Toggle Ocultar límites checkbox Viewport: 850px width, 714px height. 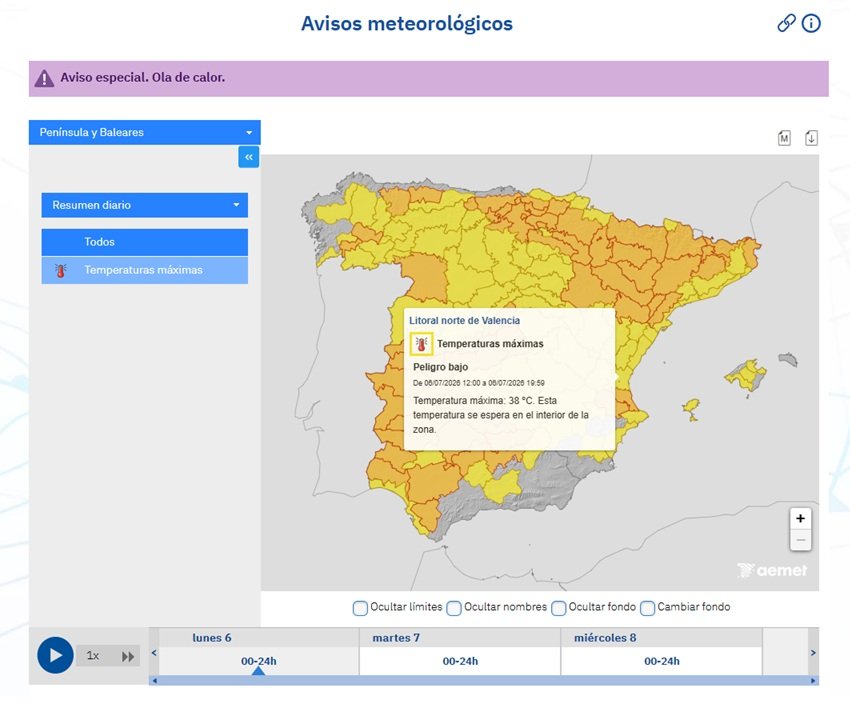360,608
